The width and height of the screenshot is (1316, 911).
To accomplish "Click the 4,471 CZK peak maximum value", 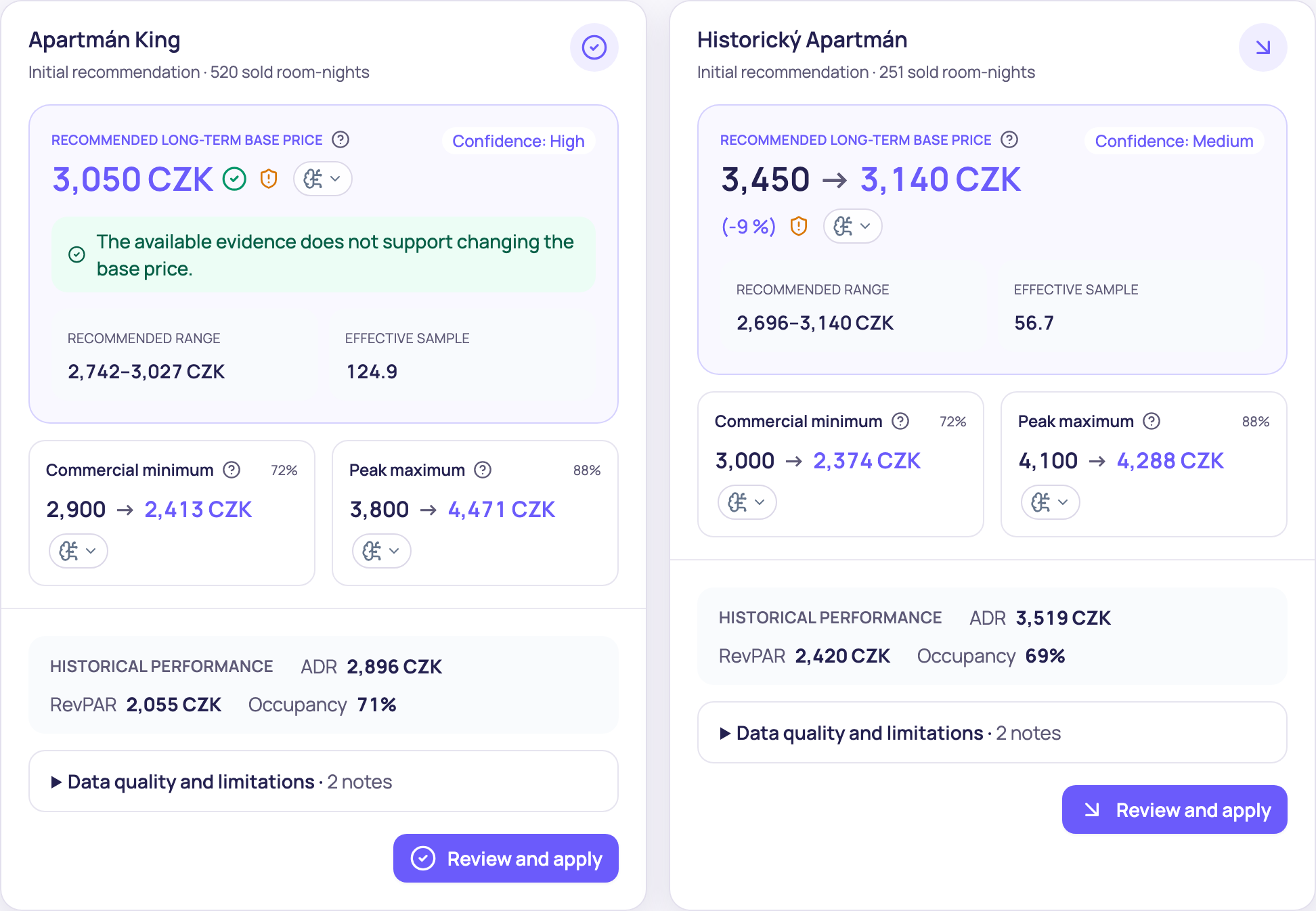I will pyautogui.click(x=502, y=509).
